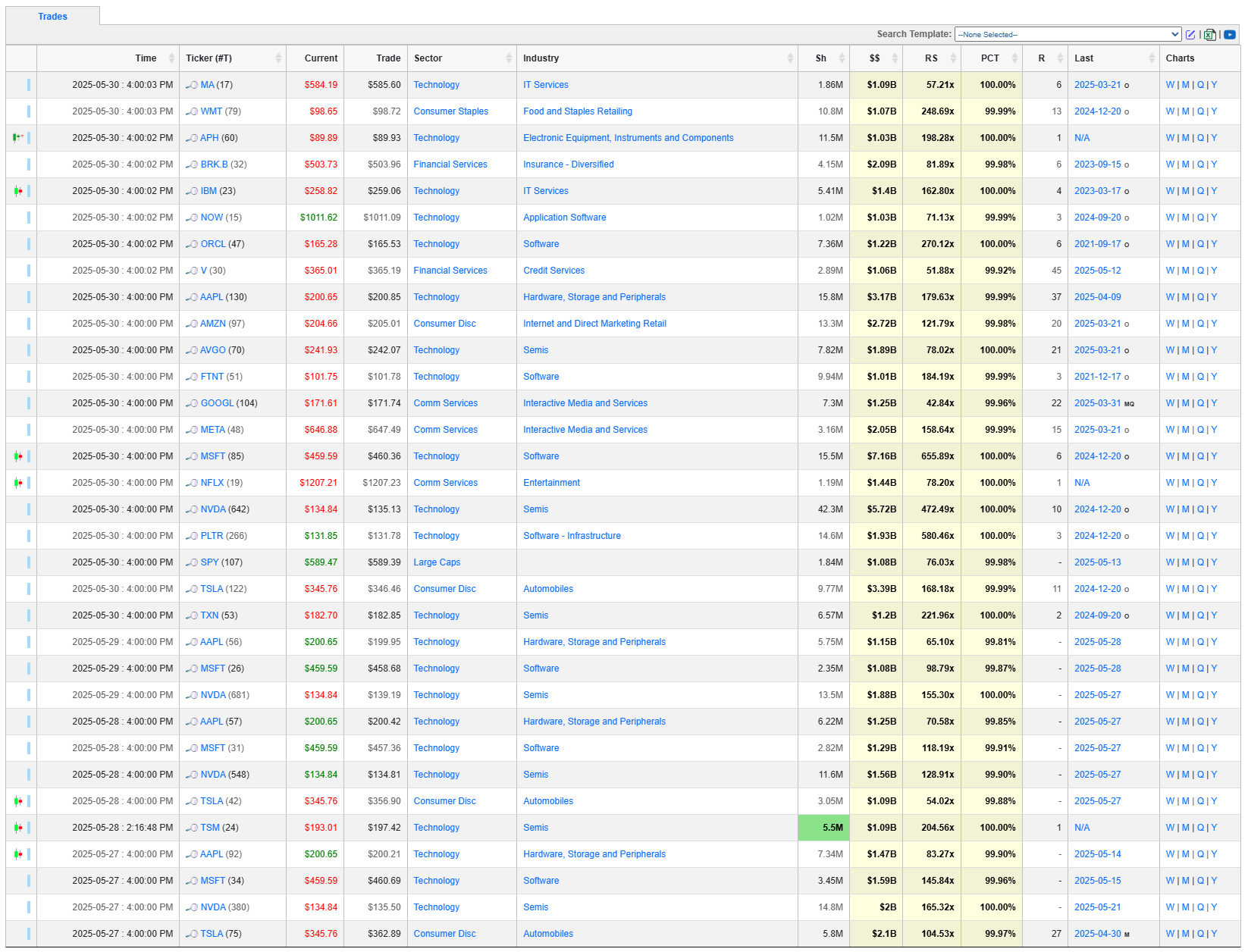Screen dimensions: 1248x952
Task: Click the sort arrows on R column
Action: point(1060,58)
